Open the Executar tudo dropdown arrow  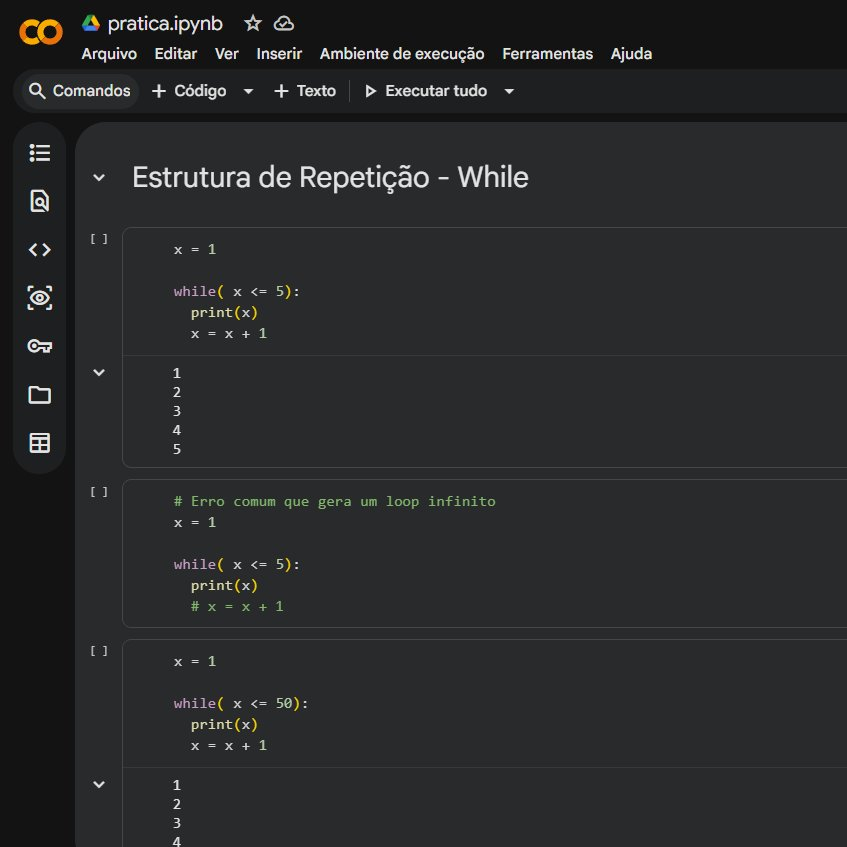click(x=509, y=91)
